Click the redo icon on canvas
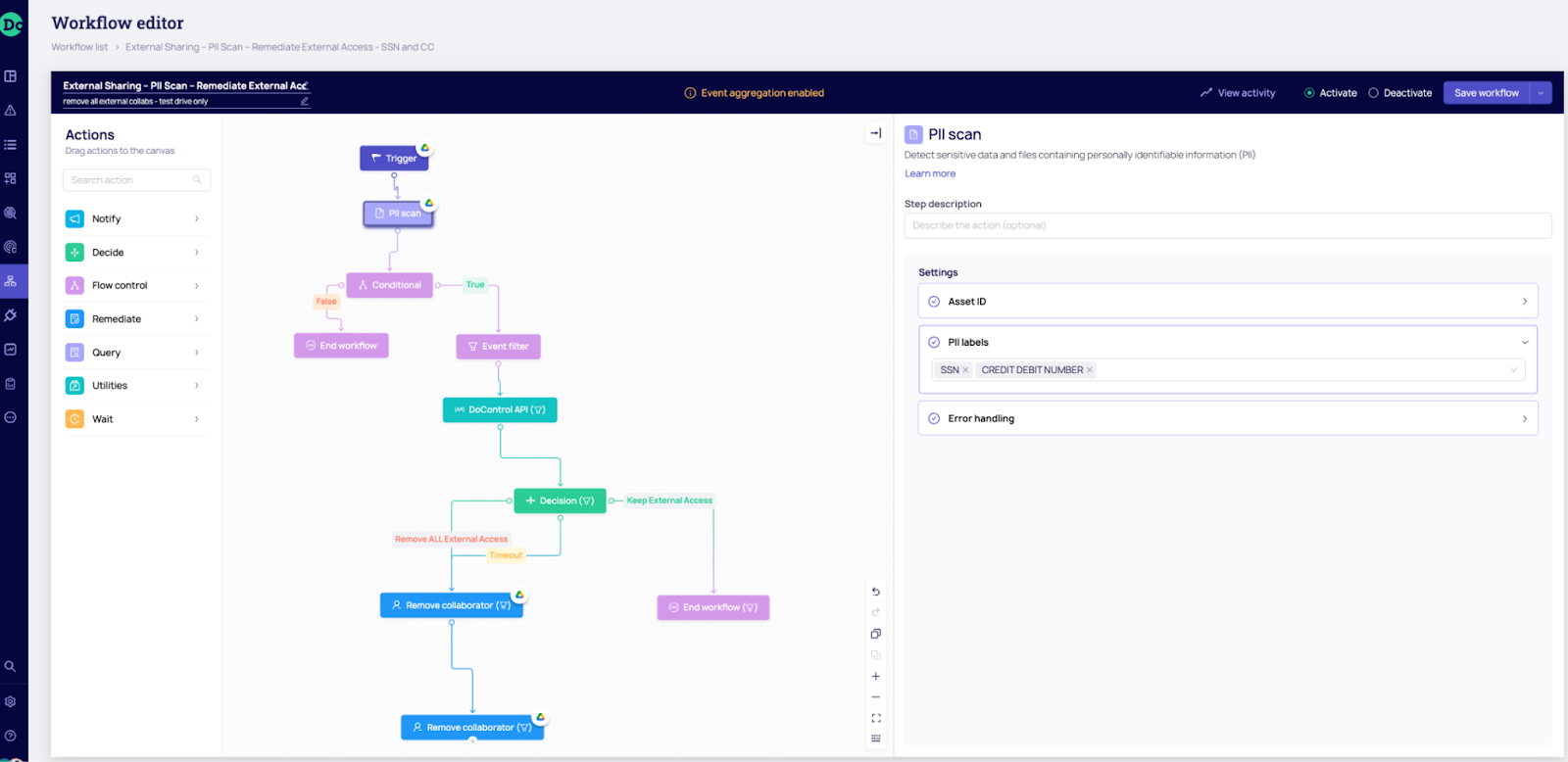This screenshot has width=1568, height=762. [876, 612]
